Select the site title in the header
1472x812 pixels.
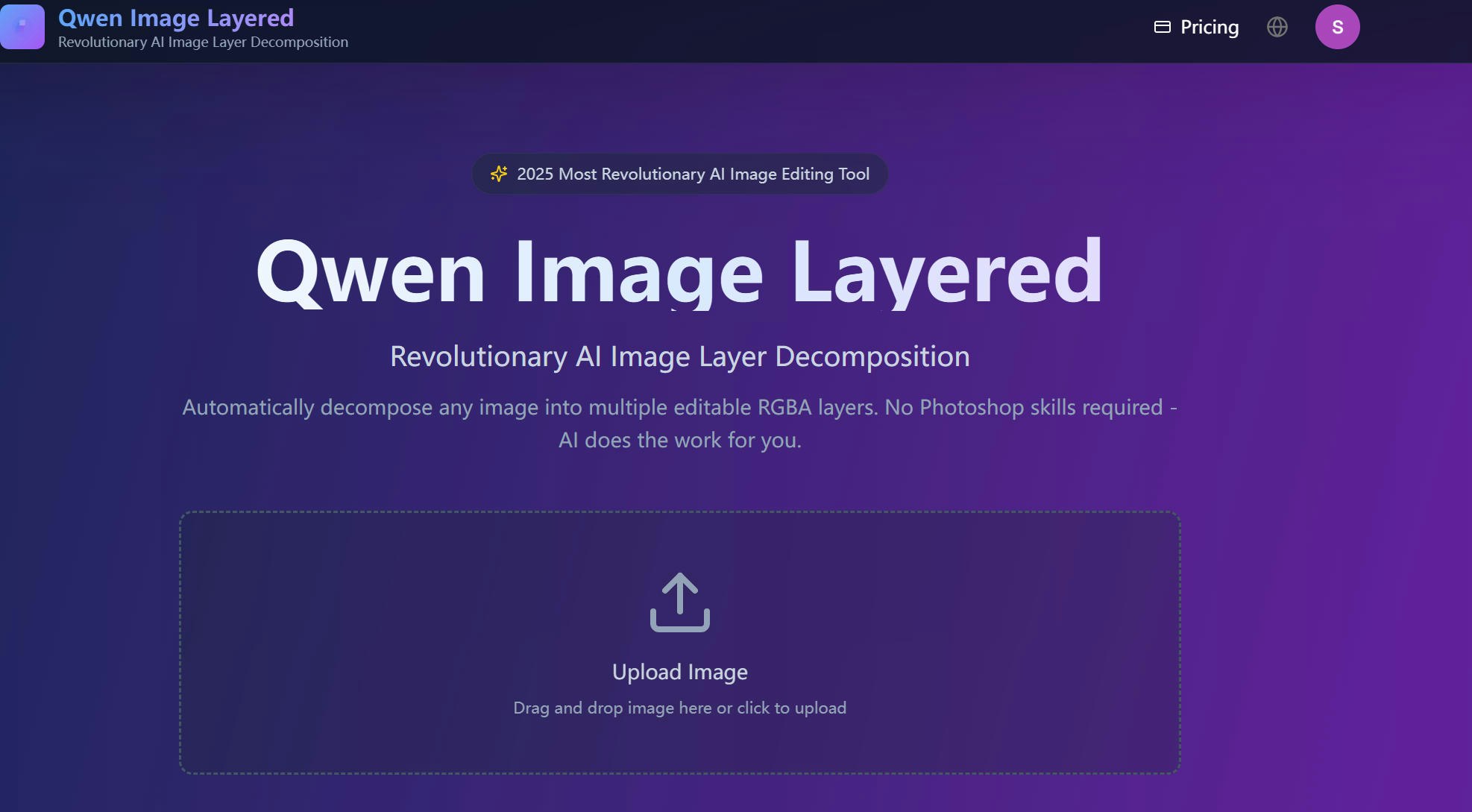pos(176,17)
